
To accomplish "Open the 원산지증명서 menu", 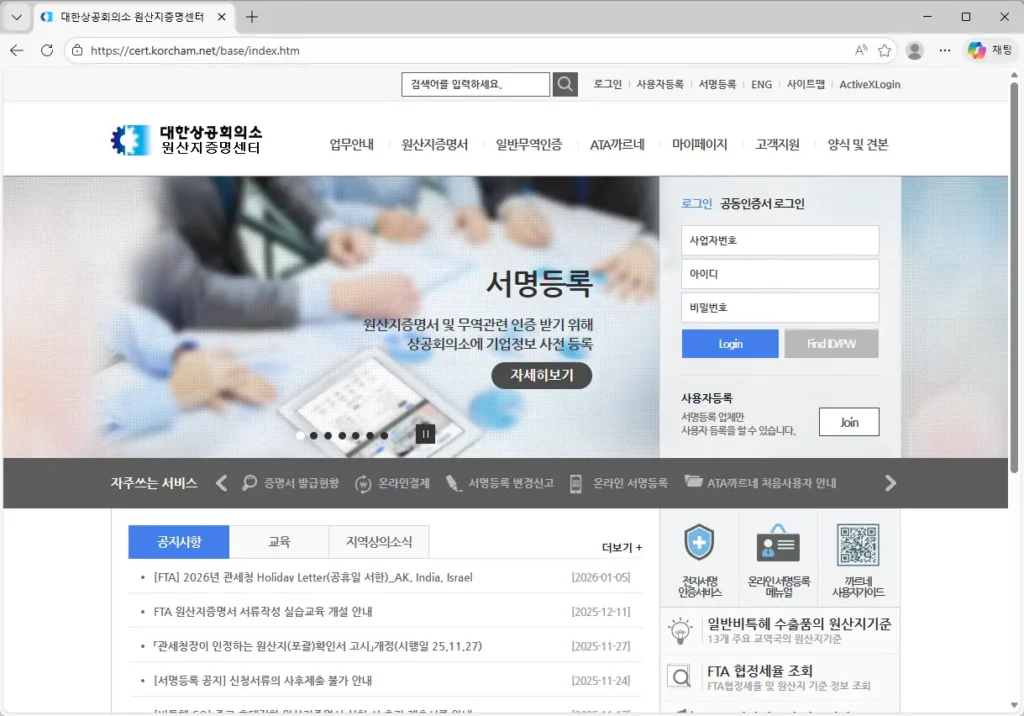I will pos(434,144).
